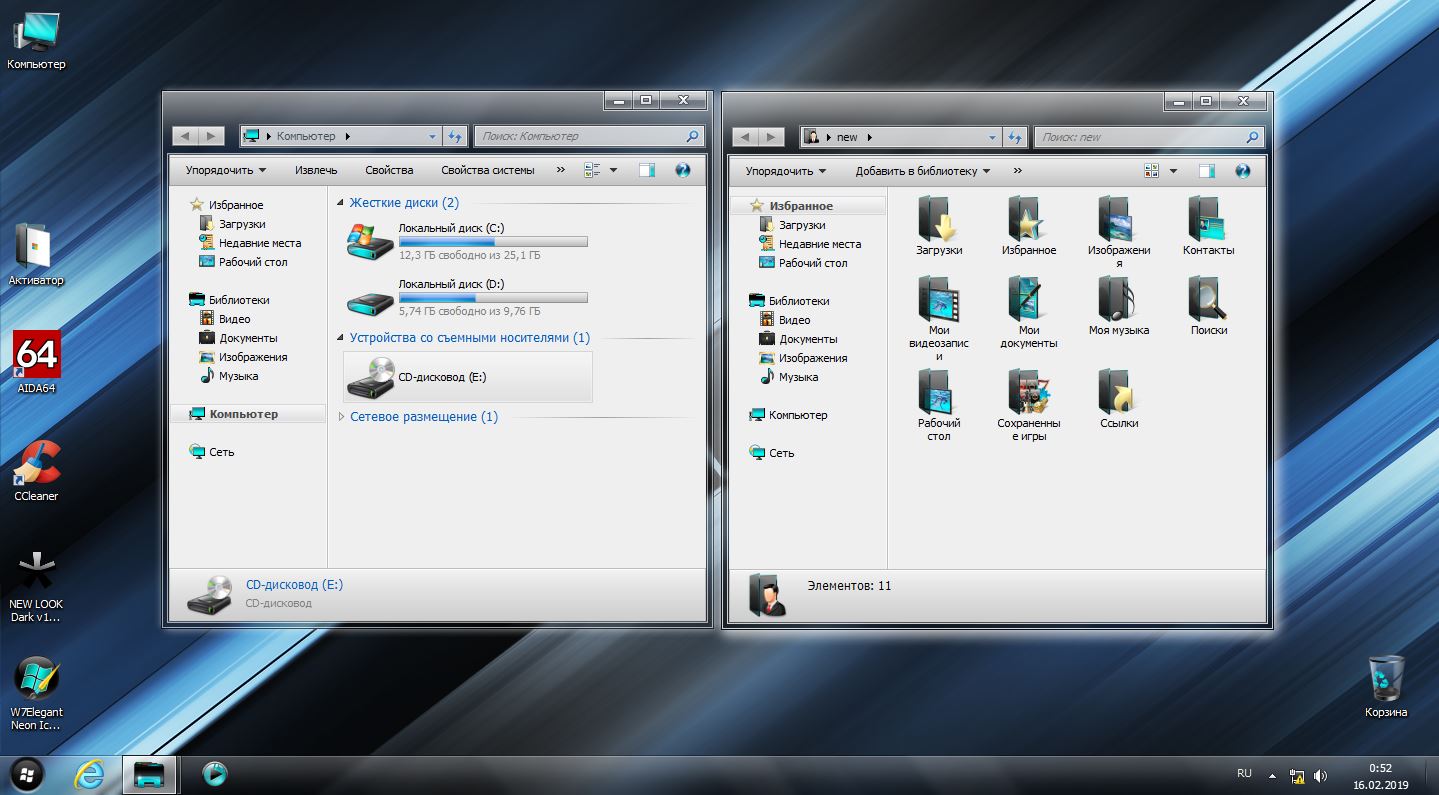1439x795 pixels.
Task: Collapse the Жесткие диски group
Action: tap(341, 203)
